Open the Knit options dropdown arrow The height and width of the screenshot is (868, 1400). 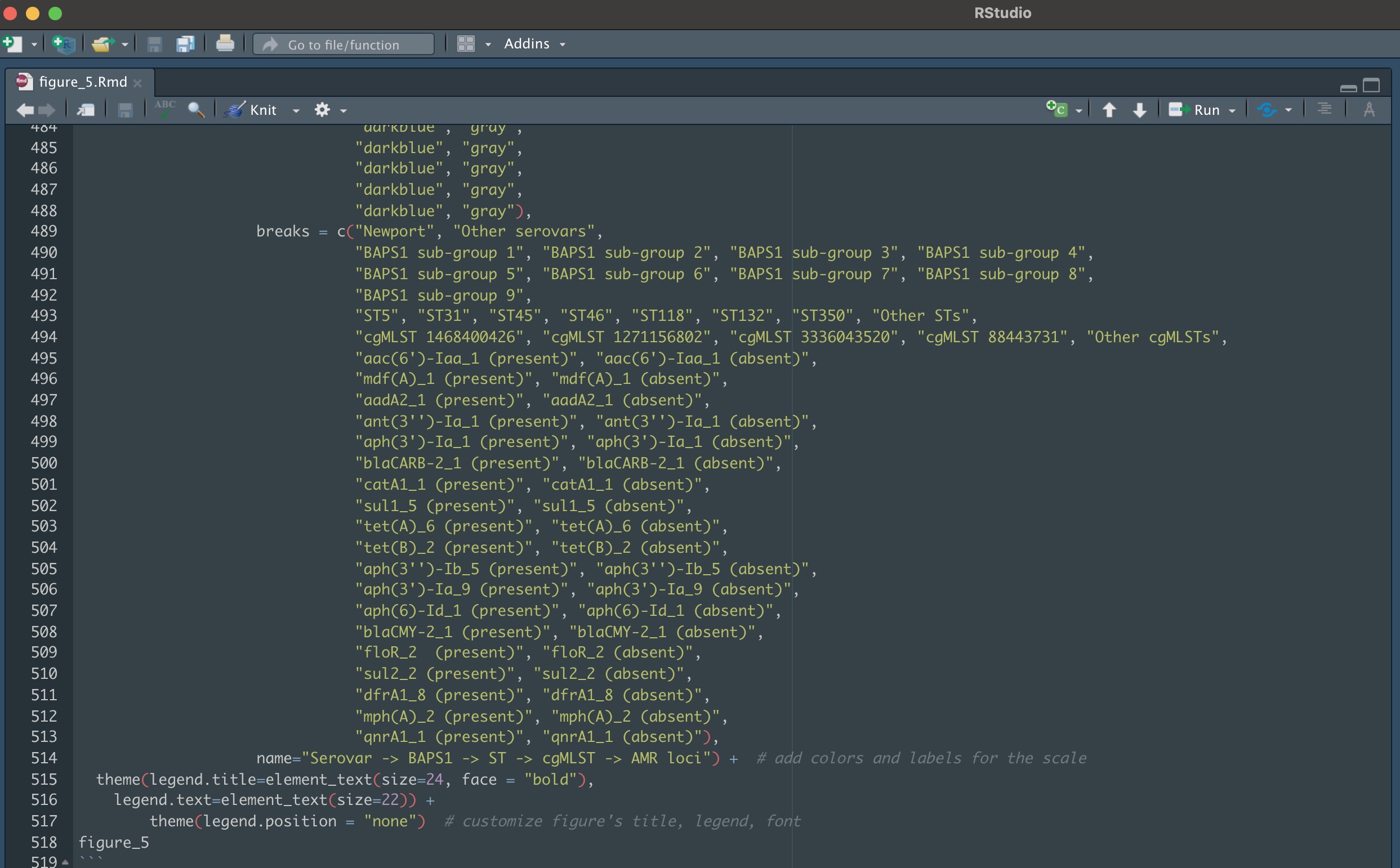[296, 110]
